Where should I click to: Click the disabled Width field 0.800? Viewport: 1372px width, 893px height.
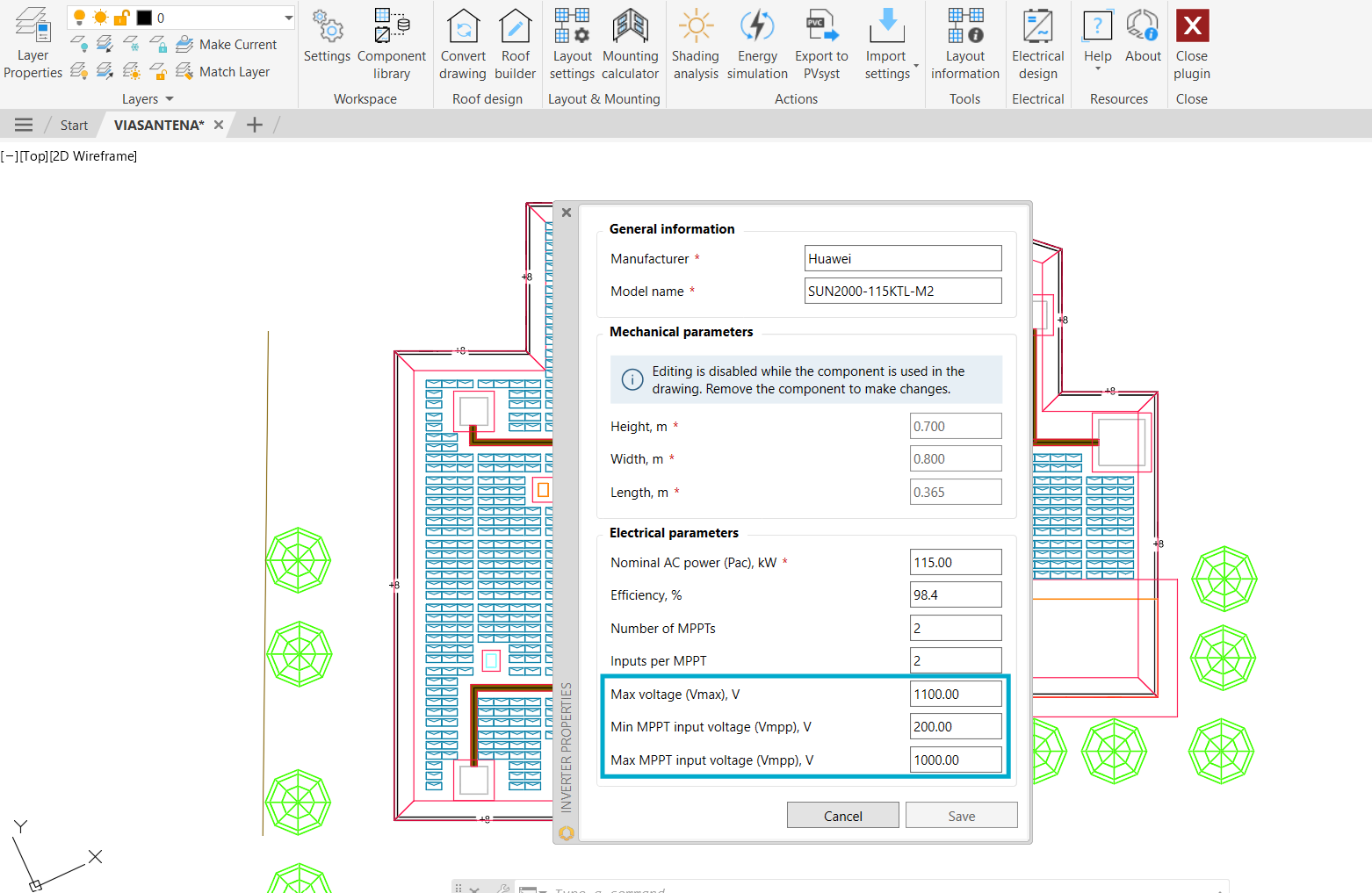[x=956, y=458]
